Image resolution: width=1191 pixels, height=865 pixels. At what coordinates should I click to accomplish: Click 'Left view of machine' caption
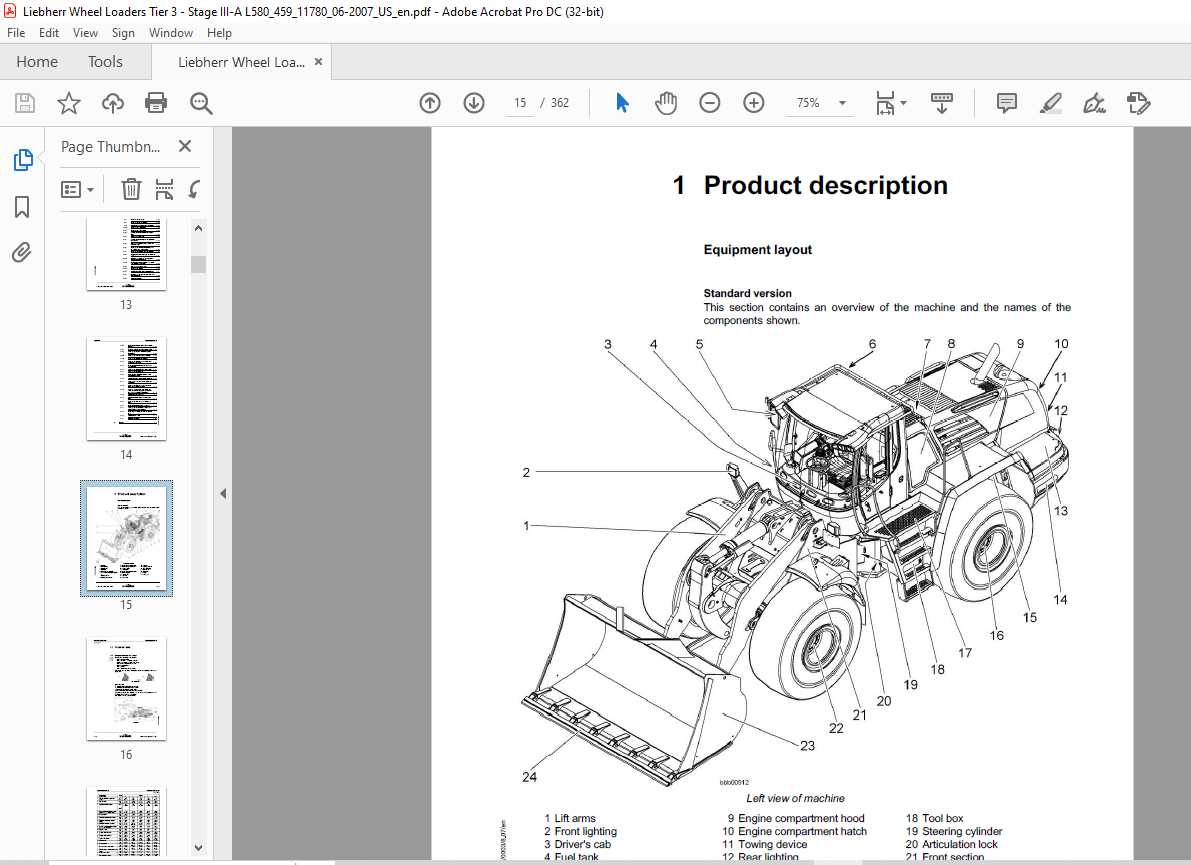pos(795,798)
